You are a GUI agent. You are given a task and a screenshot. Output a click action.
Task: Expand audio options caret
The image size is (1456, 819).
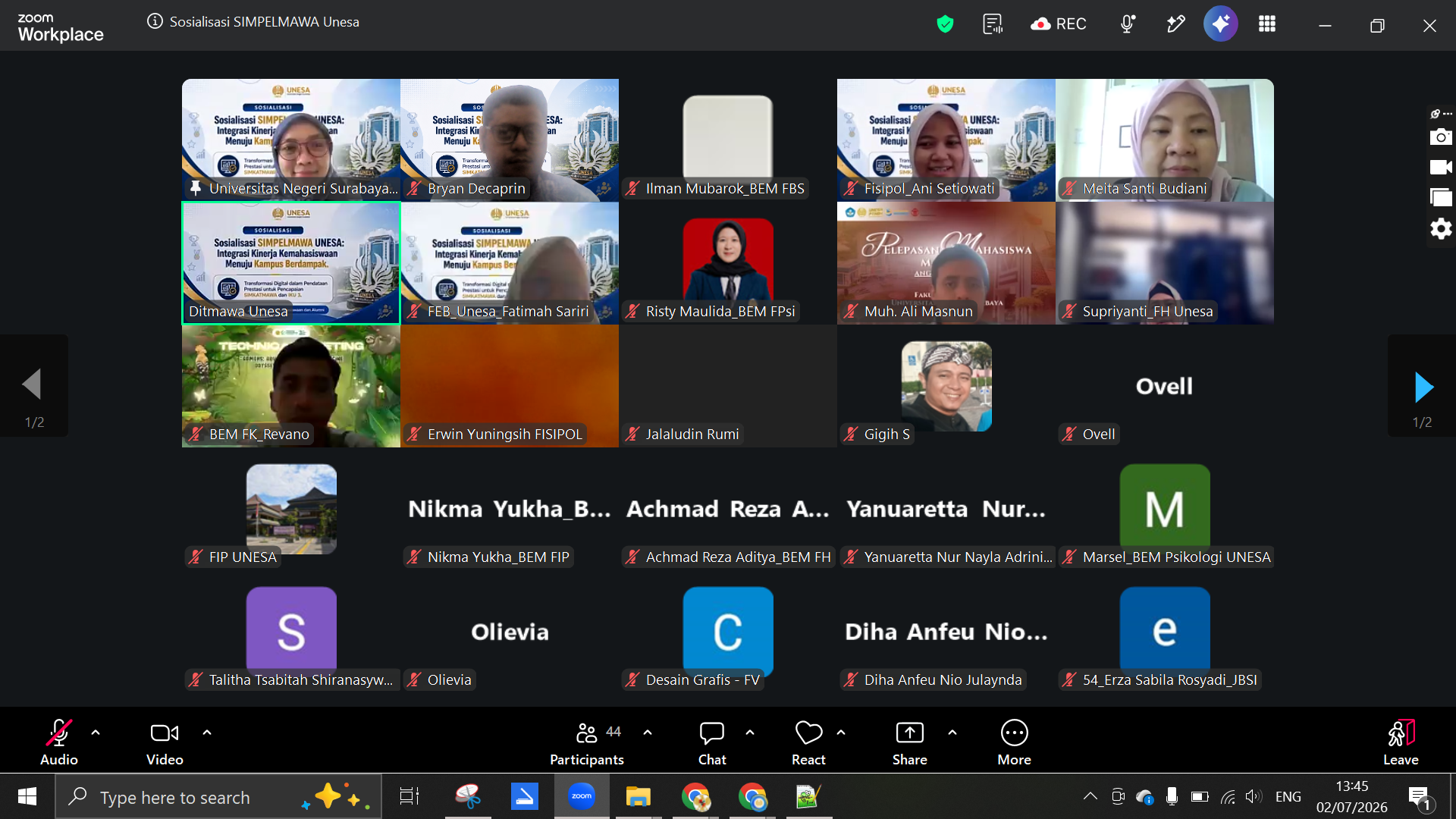click(96, 733)
